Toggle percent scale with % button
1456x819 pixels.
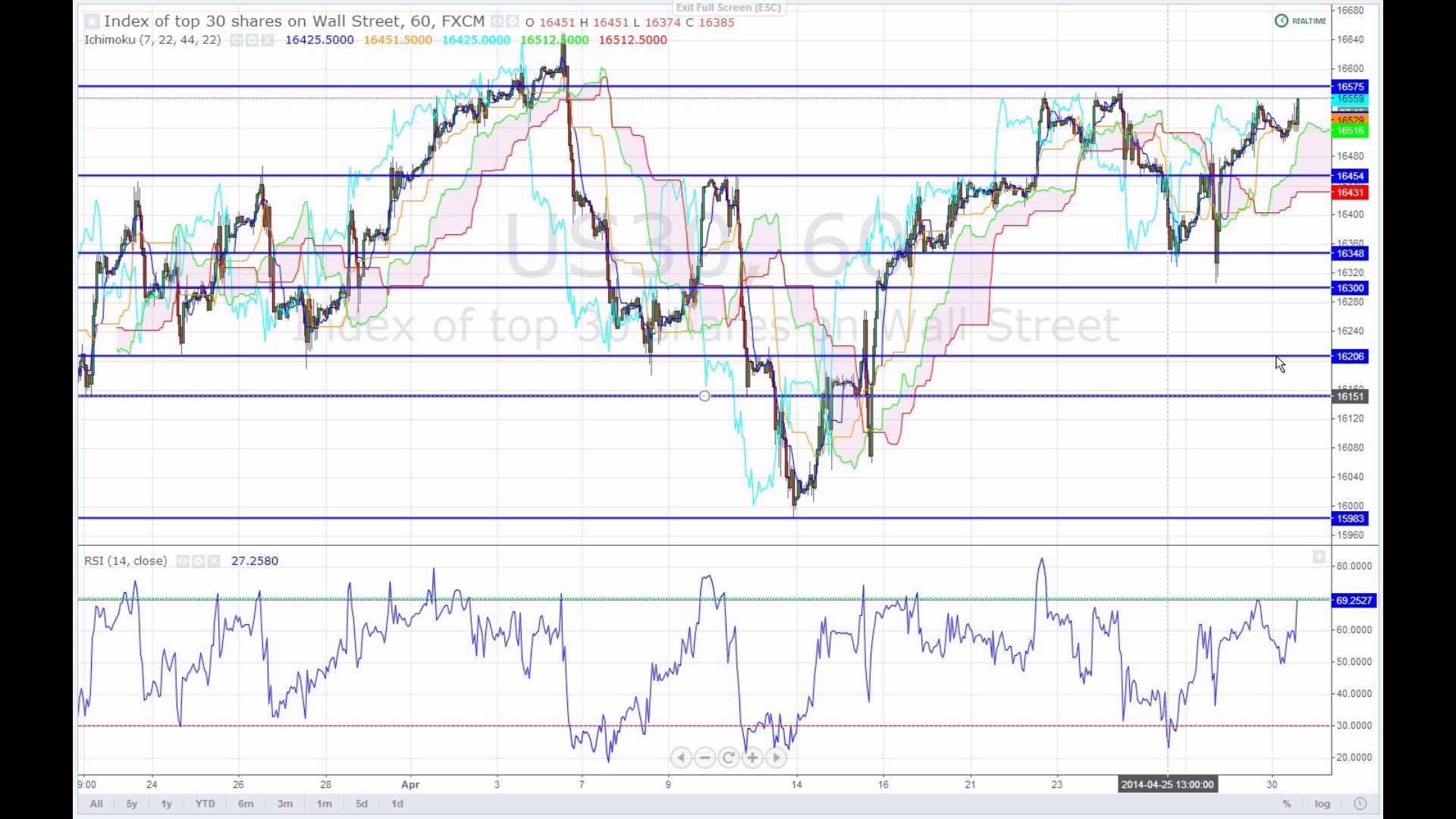click(1287, 804)
